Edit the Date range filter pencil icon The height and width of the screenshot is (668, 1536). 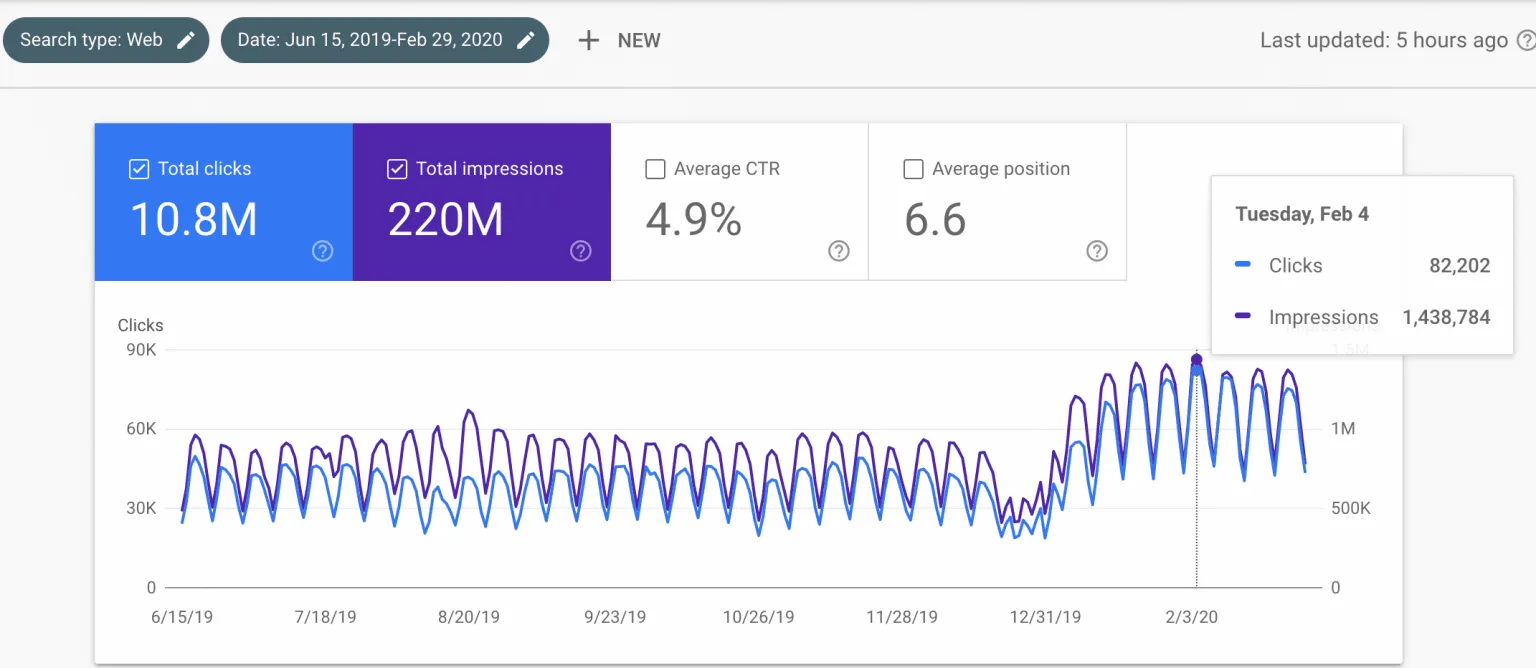point(525,40)
